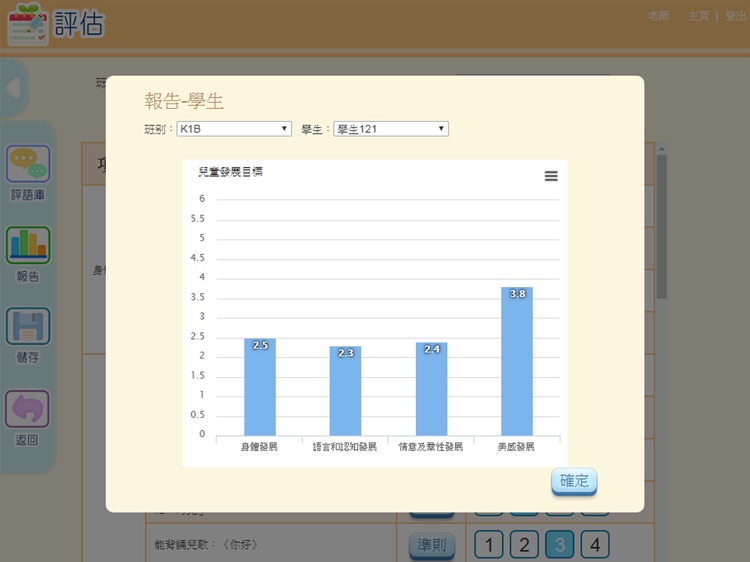
Task: Click the 美感發展 axis label
Action: [516, 447]
